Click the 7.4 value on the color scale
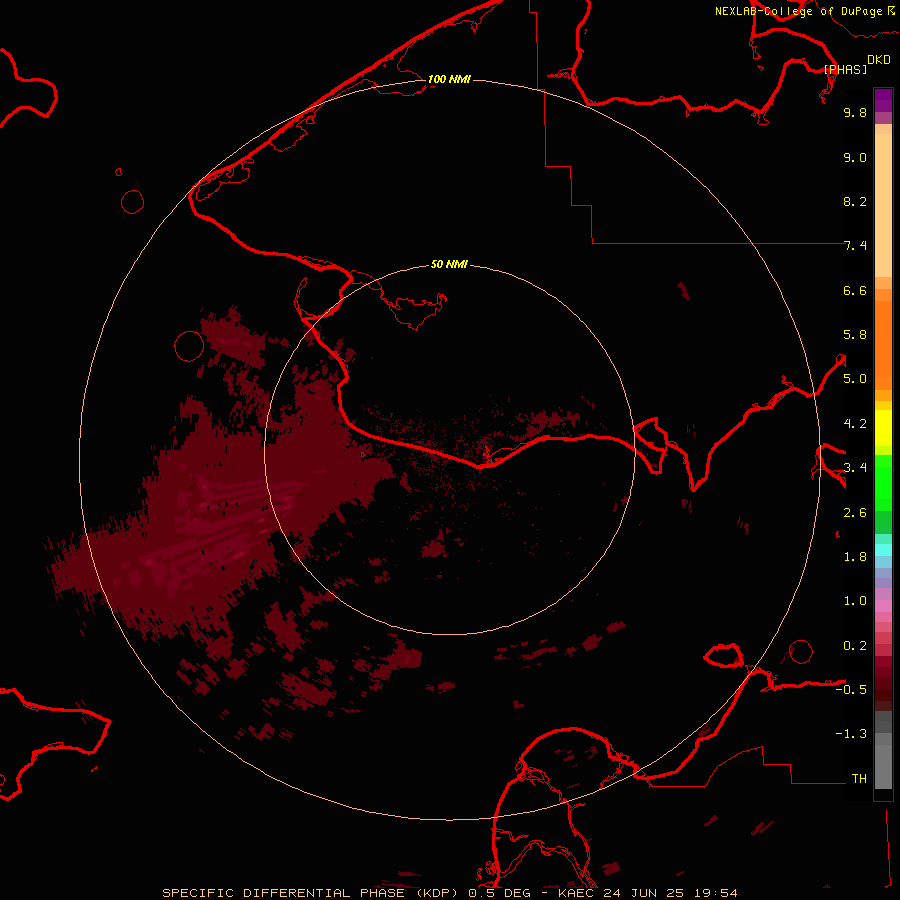 point(855,246)
